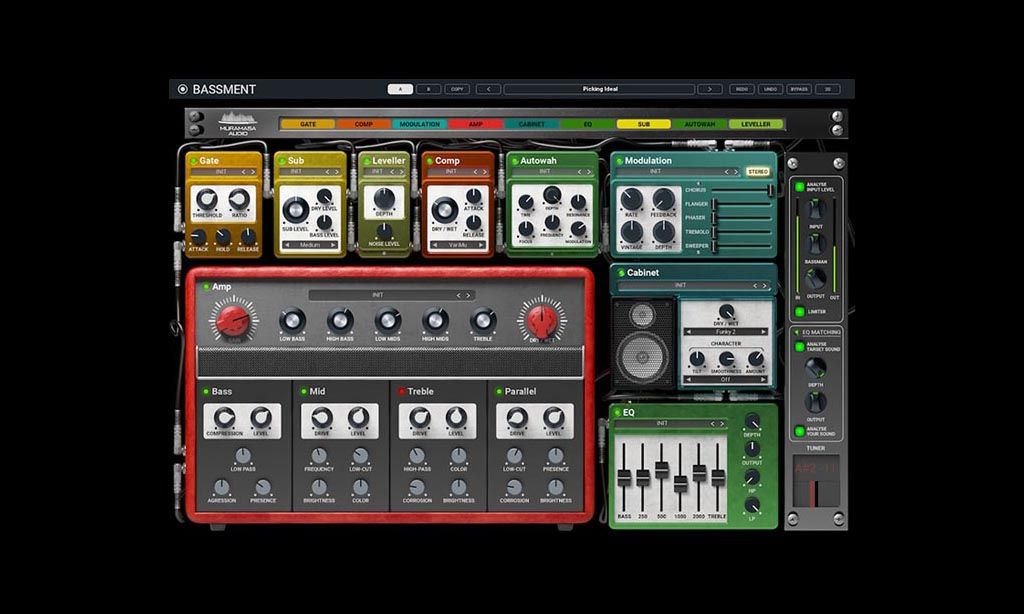
Task: Toggle the Gate pedal power LED
Action: [x=193, y=161]
